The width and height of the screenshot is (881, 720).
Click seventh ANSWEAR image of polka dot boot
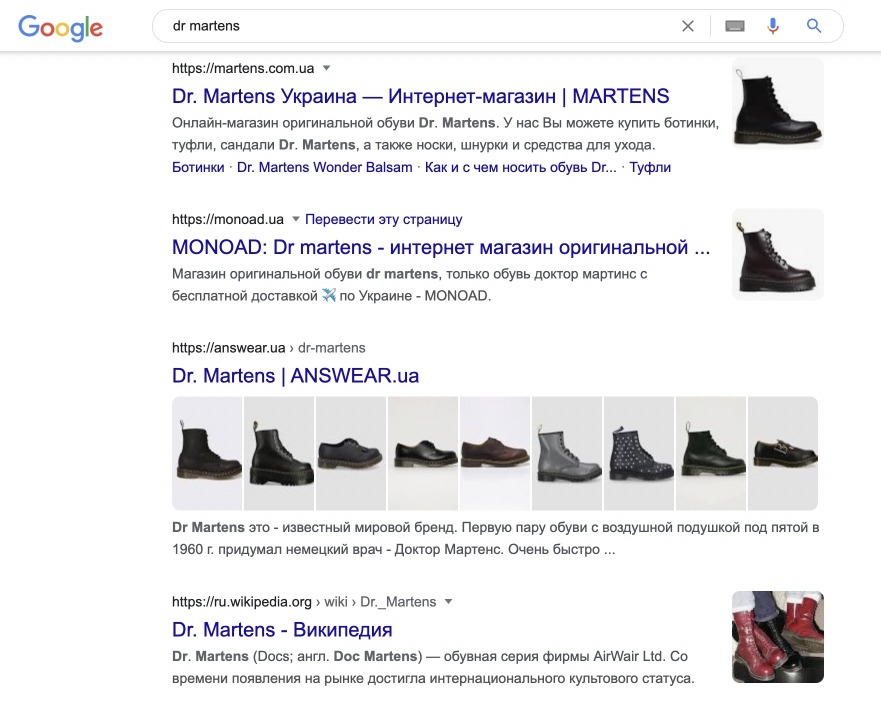pyautogui.click(x=639, y=454)
